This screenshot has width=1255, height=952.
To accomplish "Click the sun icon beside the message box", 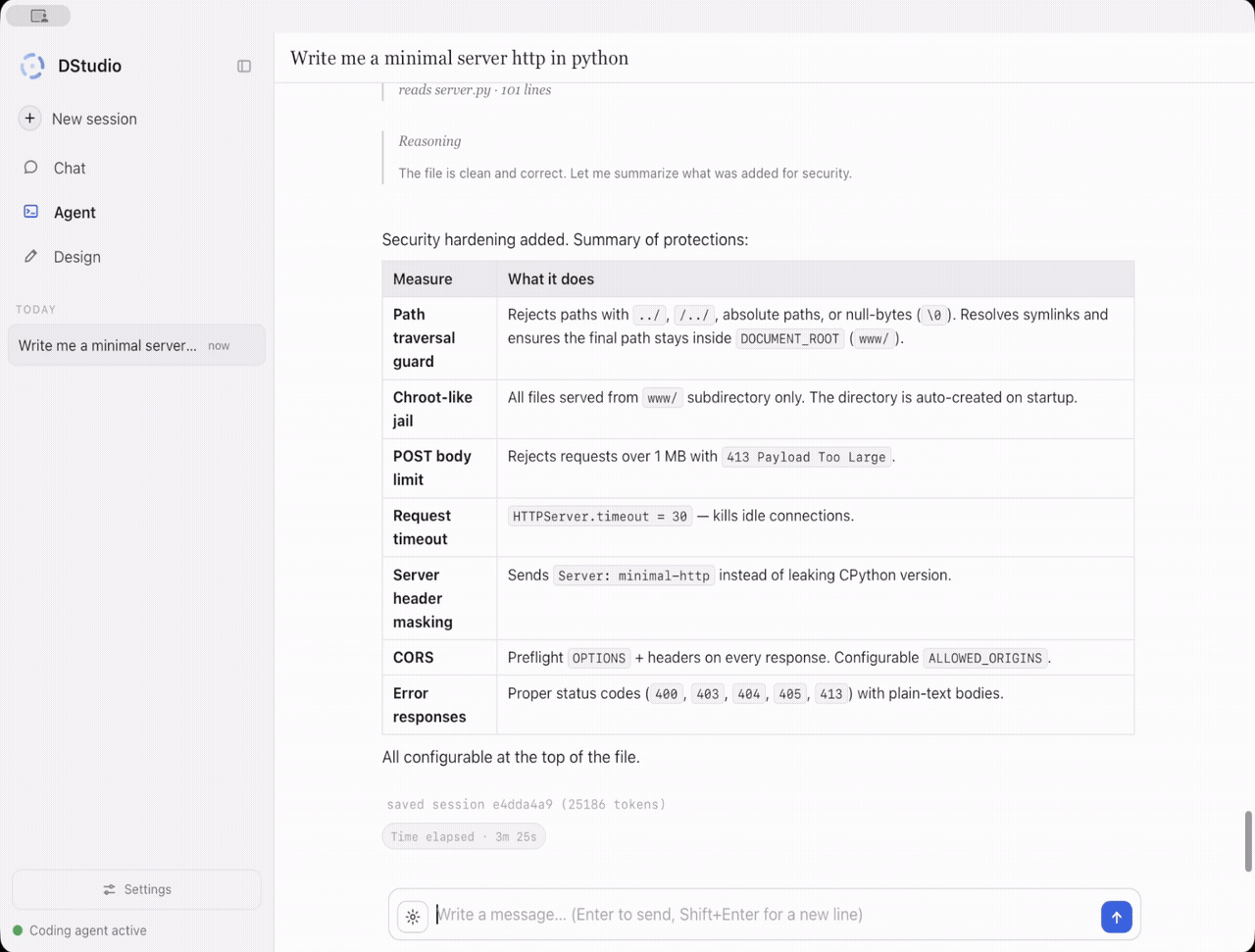I will pyautogui.click(x=413, y=917).
